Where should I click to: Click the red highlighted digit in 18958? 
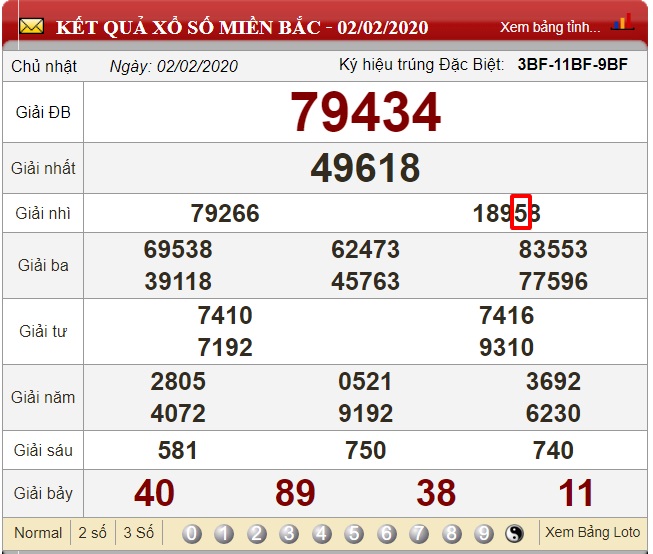point(520,212)
